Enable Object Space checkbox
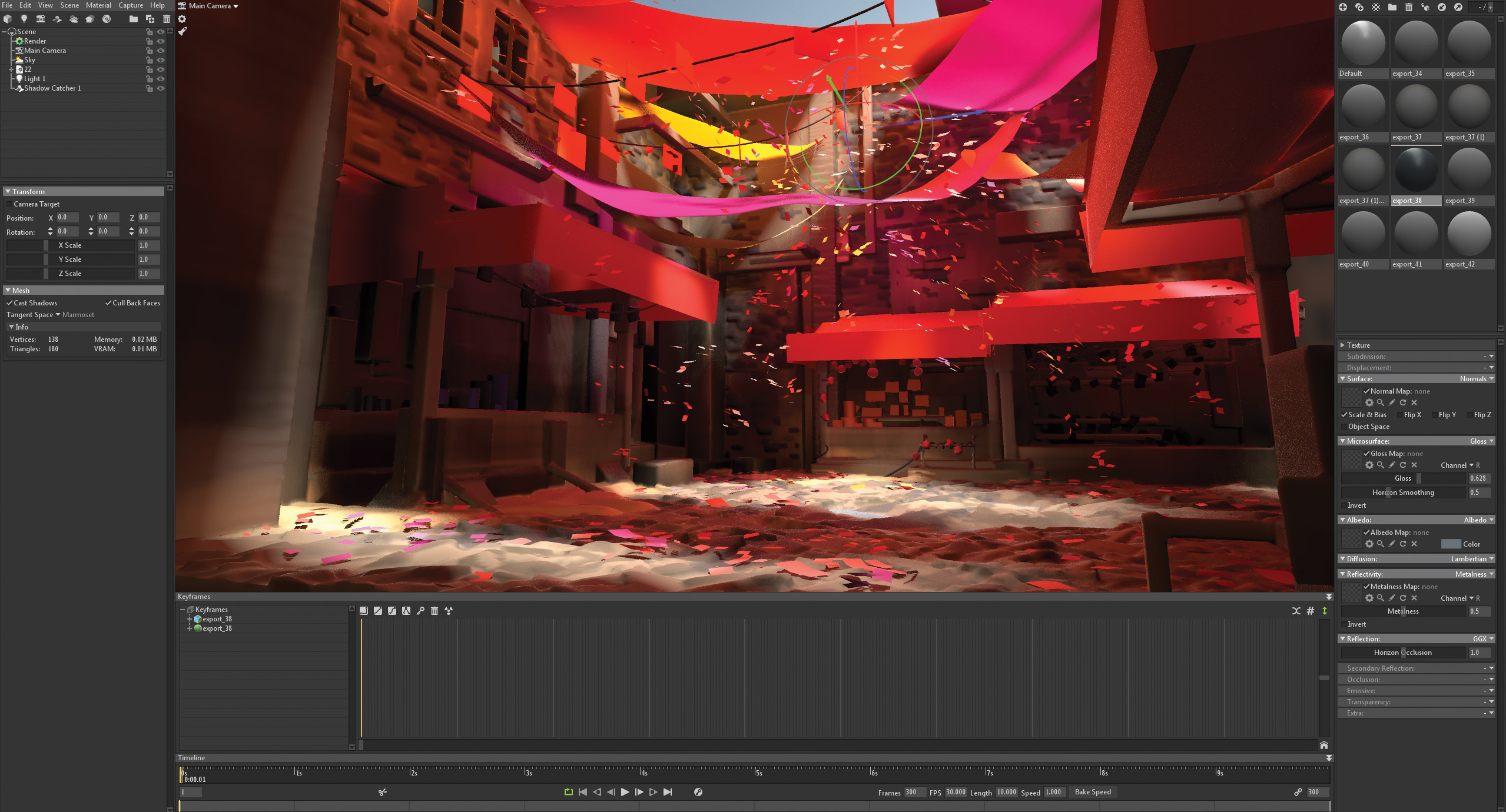The image size is (1506, 812). pos(1344,427)
